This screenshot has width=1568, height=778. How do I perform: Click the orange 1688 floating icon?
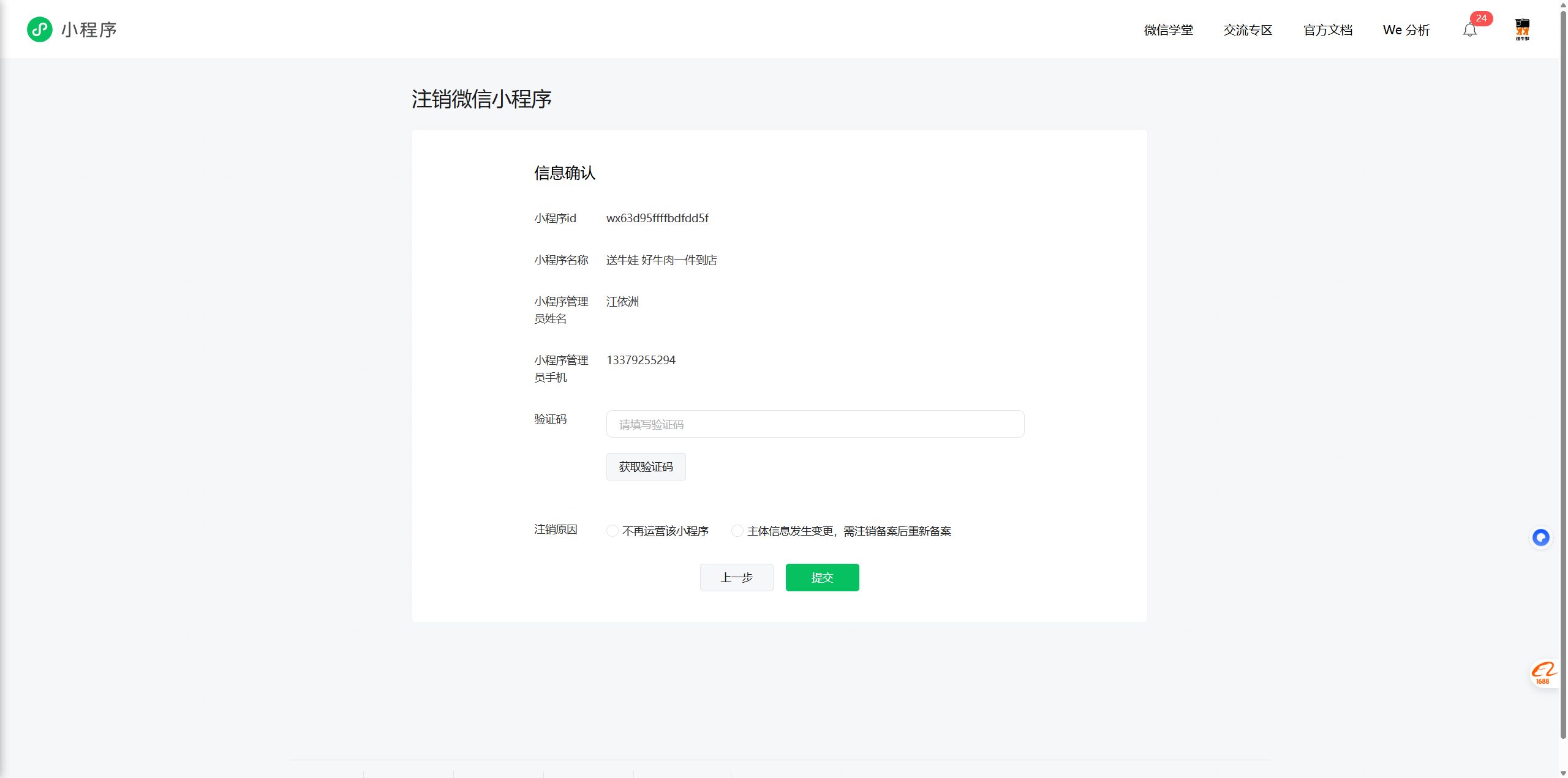pyautogui.click(x=1543, y=673)
